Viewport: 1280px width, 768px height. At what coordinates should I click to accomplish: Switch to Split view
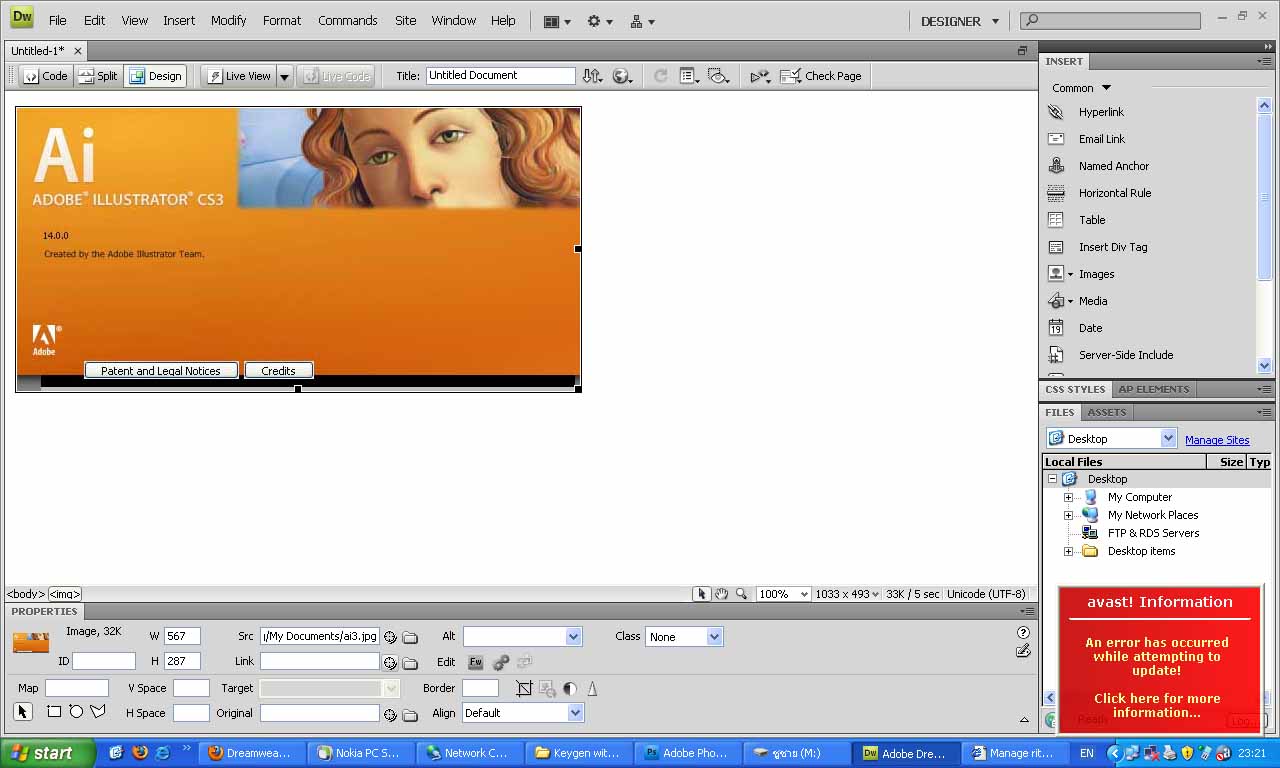click(98, 76)
